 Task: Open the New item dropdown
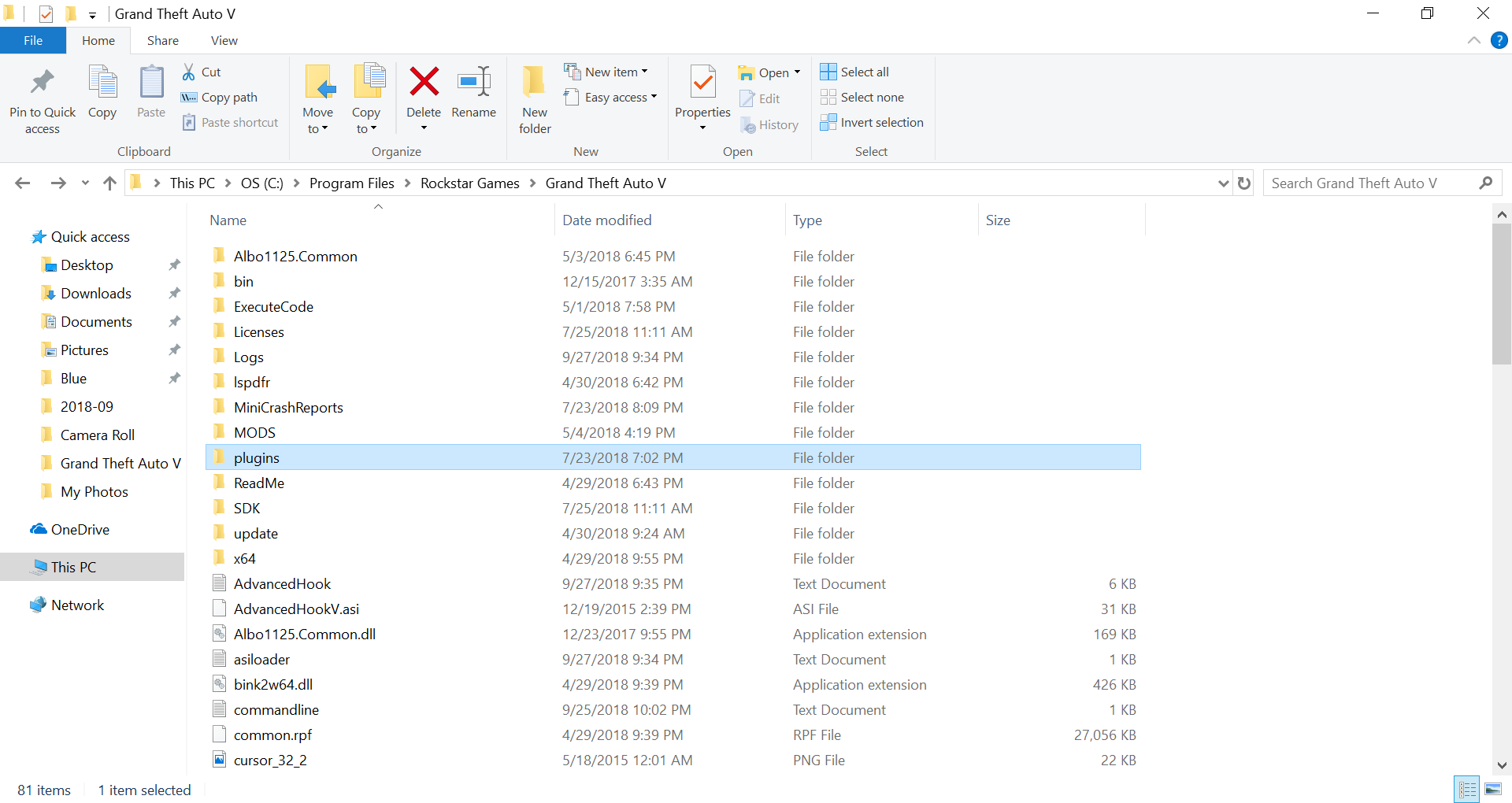tap(606, 72)
